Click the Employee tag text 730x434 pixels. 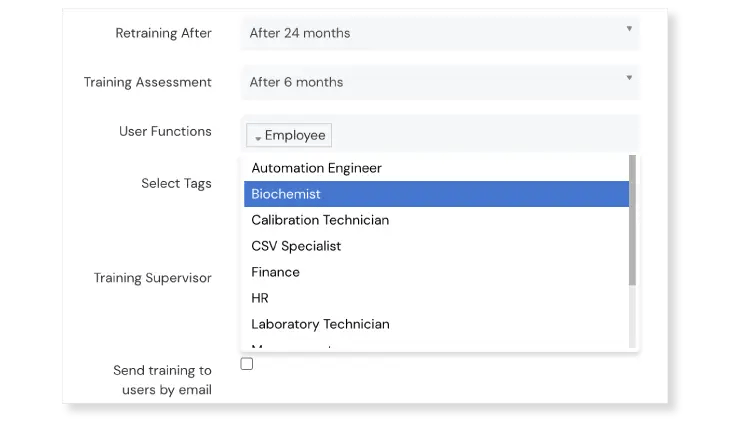coord(295,136)
